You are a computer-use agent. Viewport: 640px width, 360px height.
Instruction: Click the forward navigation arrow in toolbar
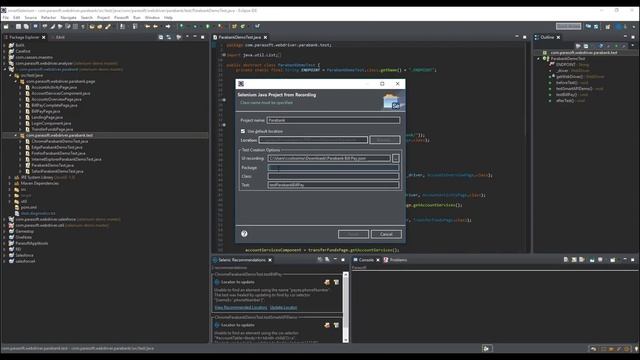tap(168, 27)
